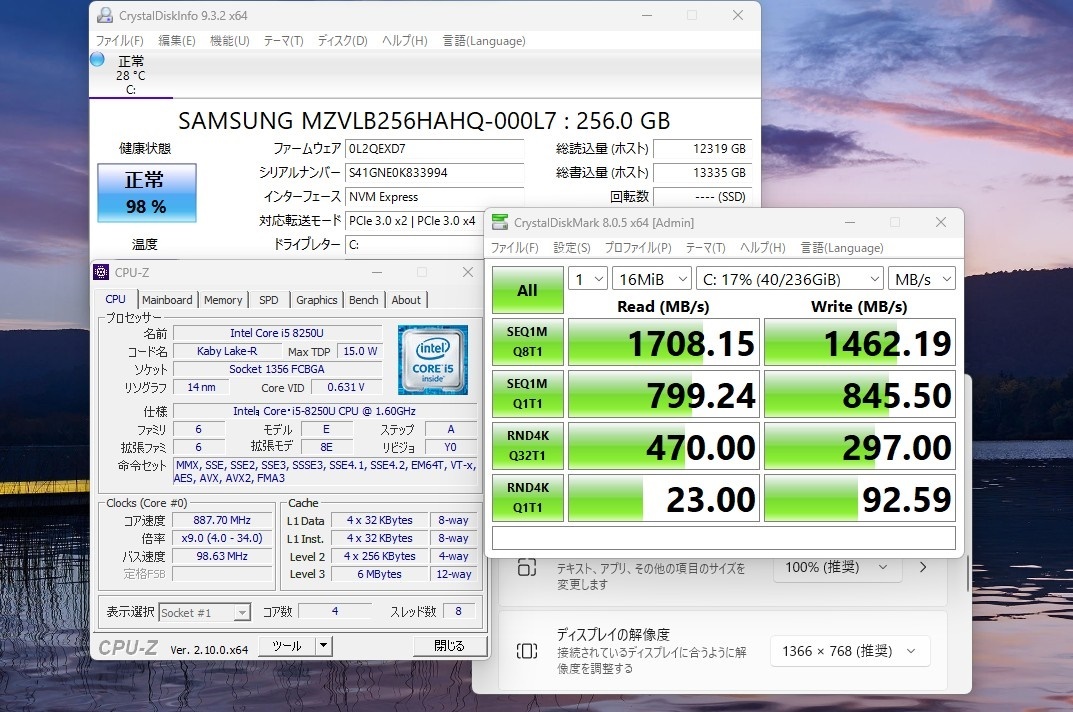Click the CPU-Z title bar app icon
Screen dimensions: 1073x712
(101, 272)
